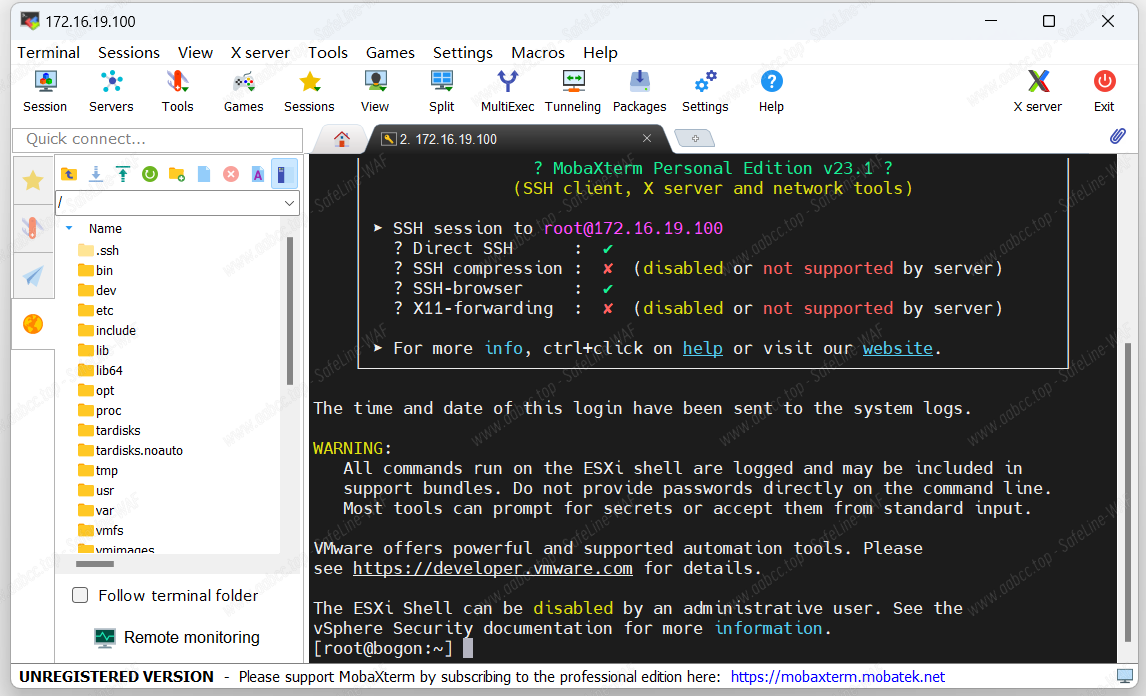Select the tardisks.noauto folder
1146x696 pixels.
(x=130, y=450)
